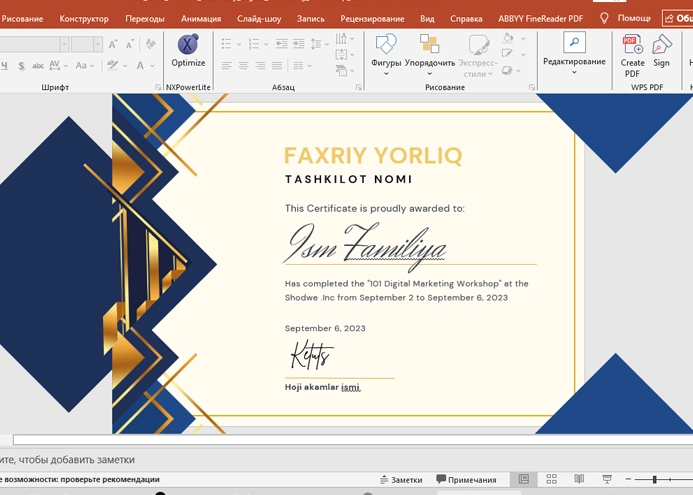Click the convert to SmartArt icon
Viewport: 693px width, 495px height.
point(341,70)
